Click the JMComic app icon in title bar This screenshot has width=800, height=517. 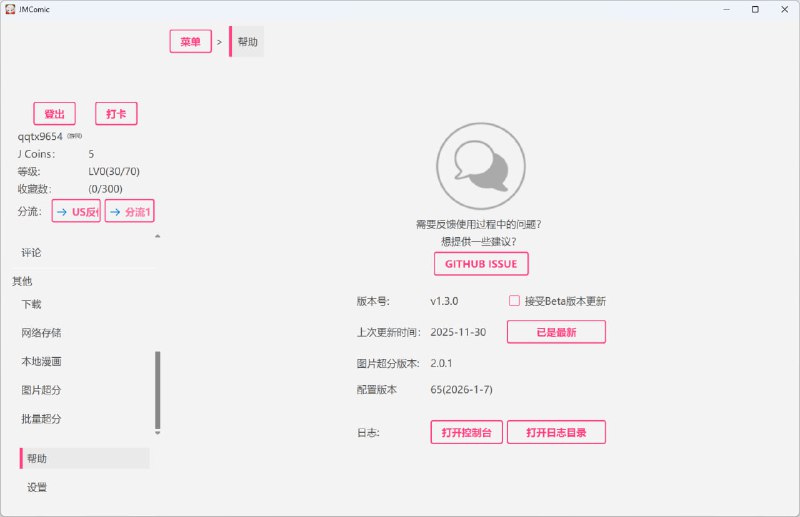coord(10,9)
